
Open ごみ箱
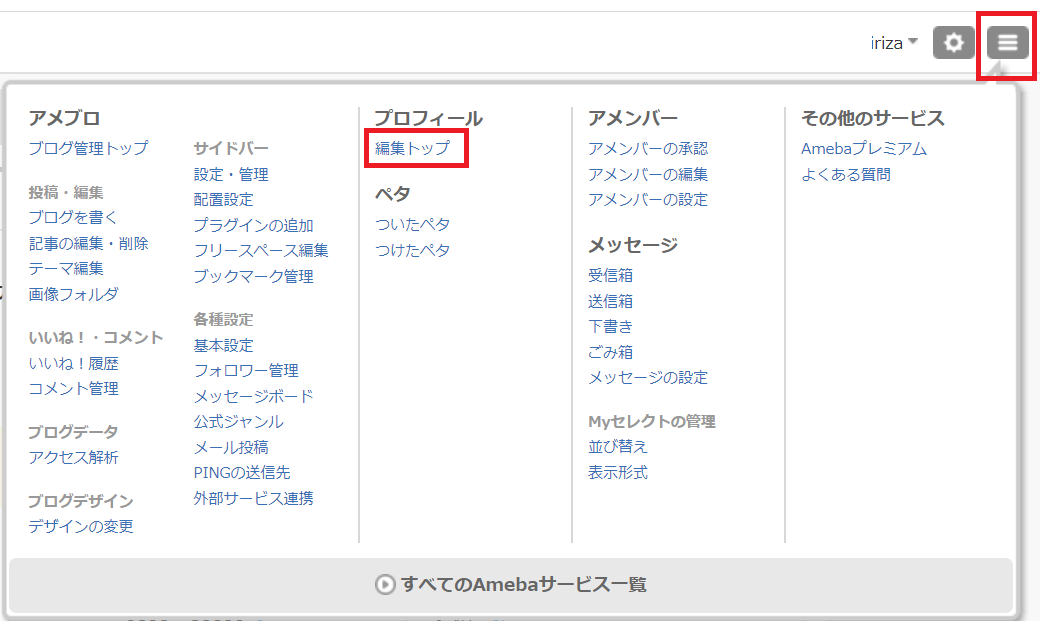610,352
